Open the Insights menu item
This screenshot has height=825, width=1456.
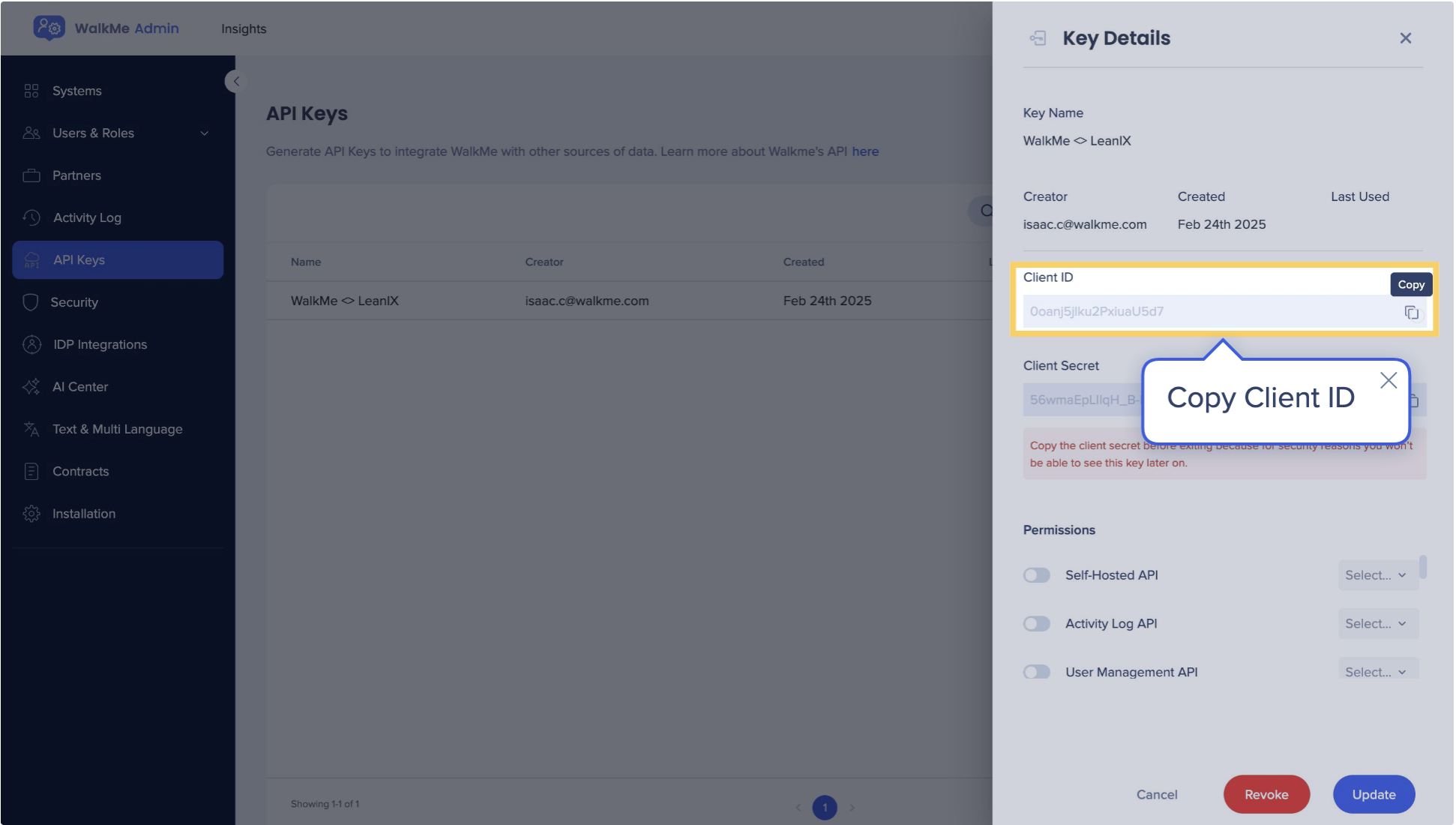[244, 28]
